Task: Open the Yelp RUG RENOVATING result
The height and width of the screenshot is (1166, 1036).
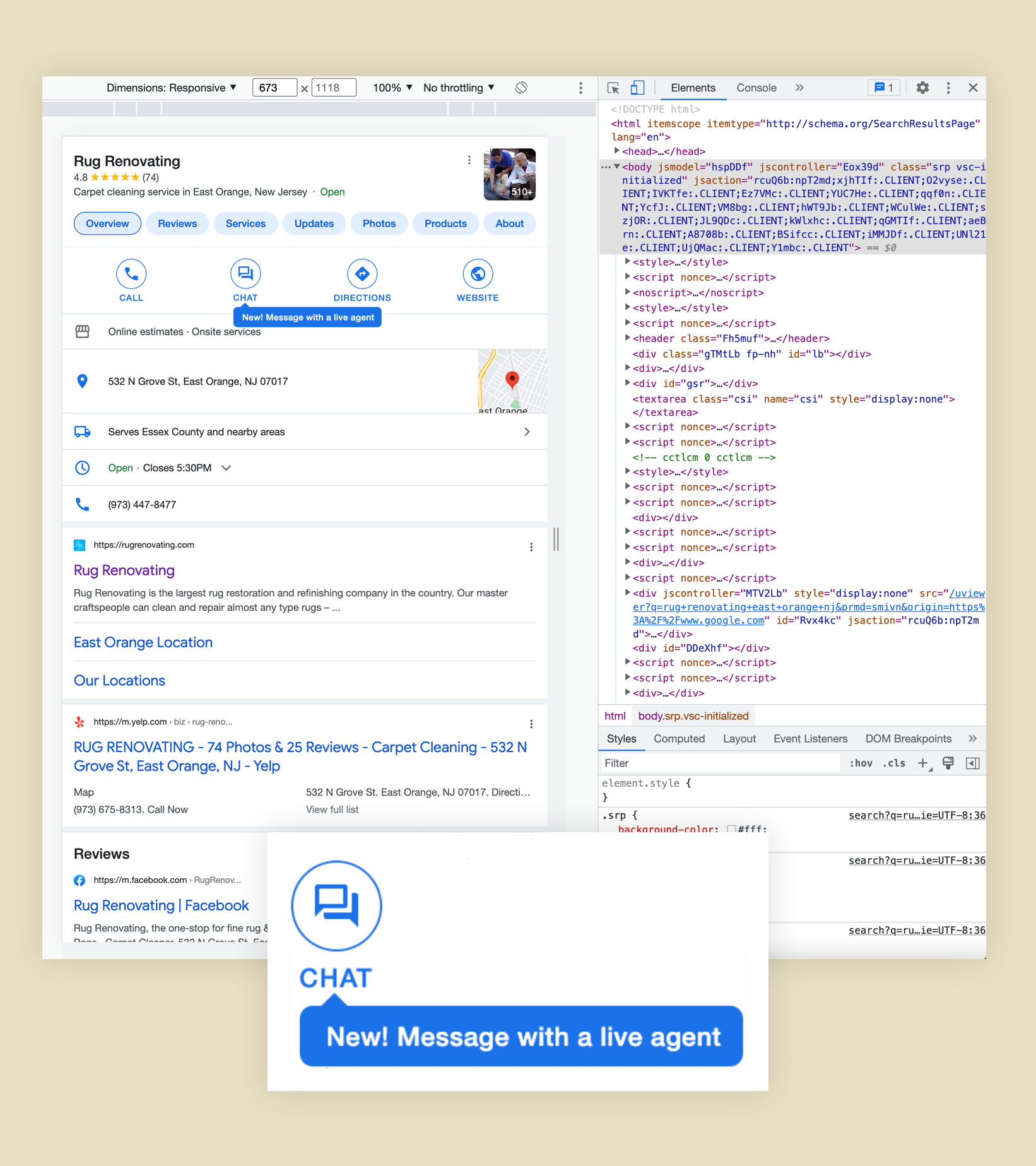Action: [x=300, y=757]
